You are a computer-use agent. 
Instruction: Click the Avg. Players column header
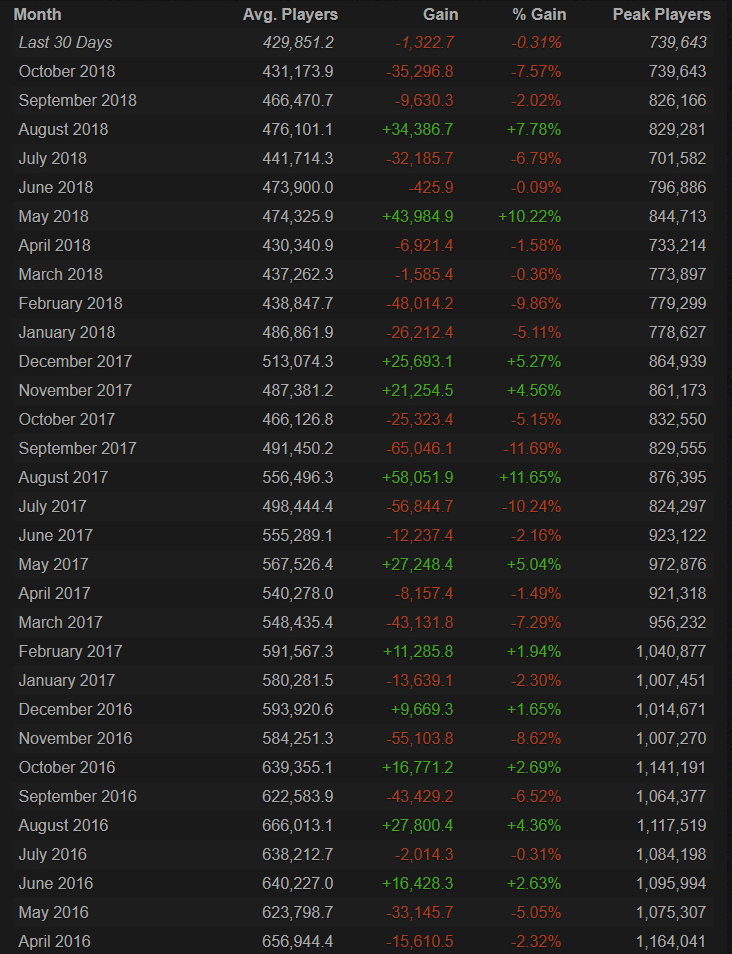[290, 14]
